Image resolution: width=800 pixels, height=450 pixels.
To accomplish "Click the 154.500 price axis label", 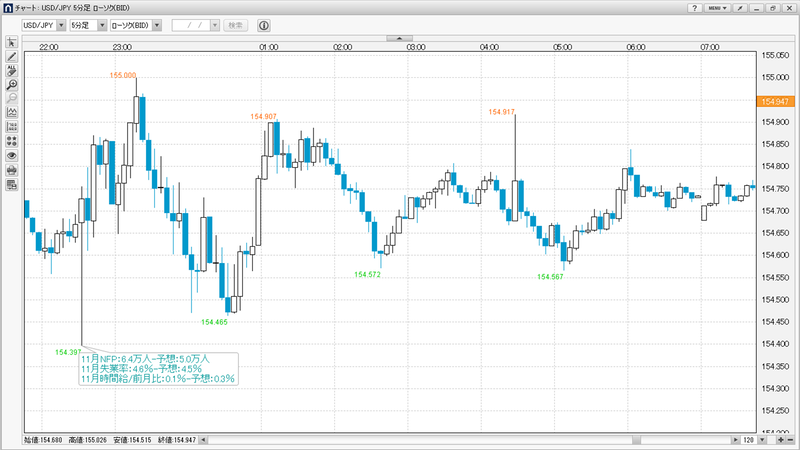I will [775, 299].
